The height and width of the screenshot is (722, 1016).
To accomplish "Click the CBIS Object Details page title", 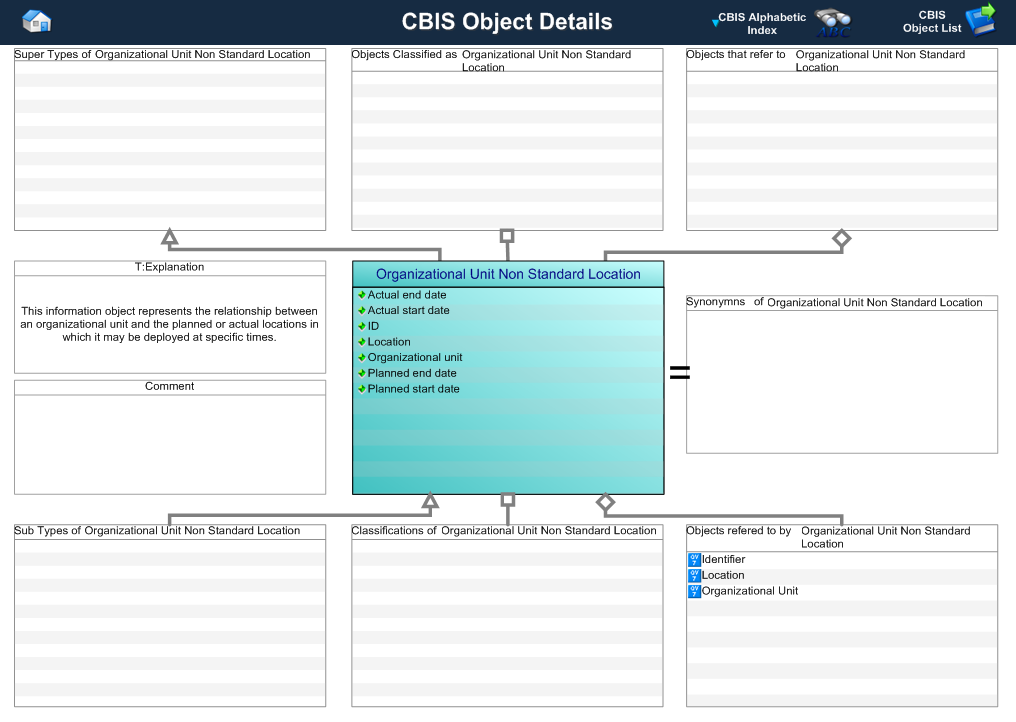I will (507, 21).
